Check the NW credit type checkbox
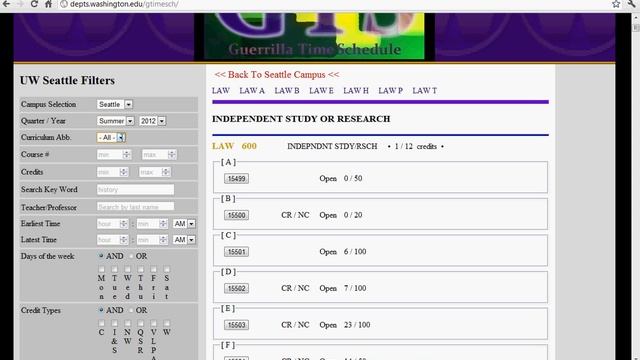 click(x=127, y=323)
